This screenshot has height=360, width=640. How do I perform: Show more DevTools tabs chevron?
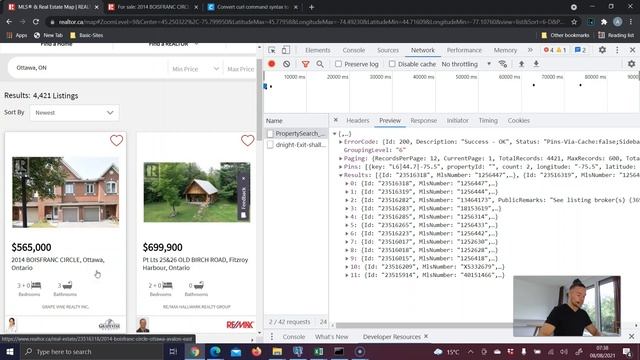coord(530,50)
